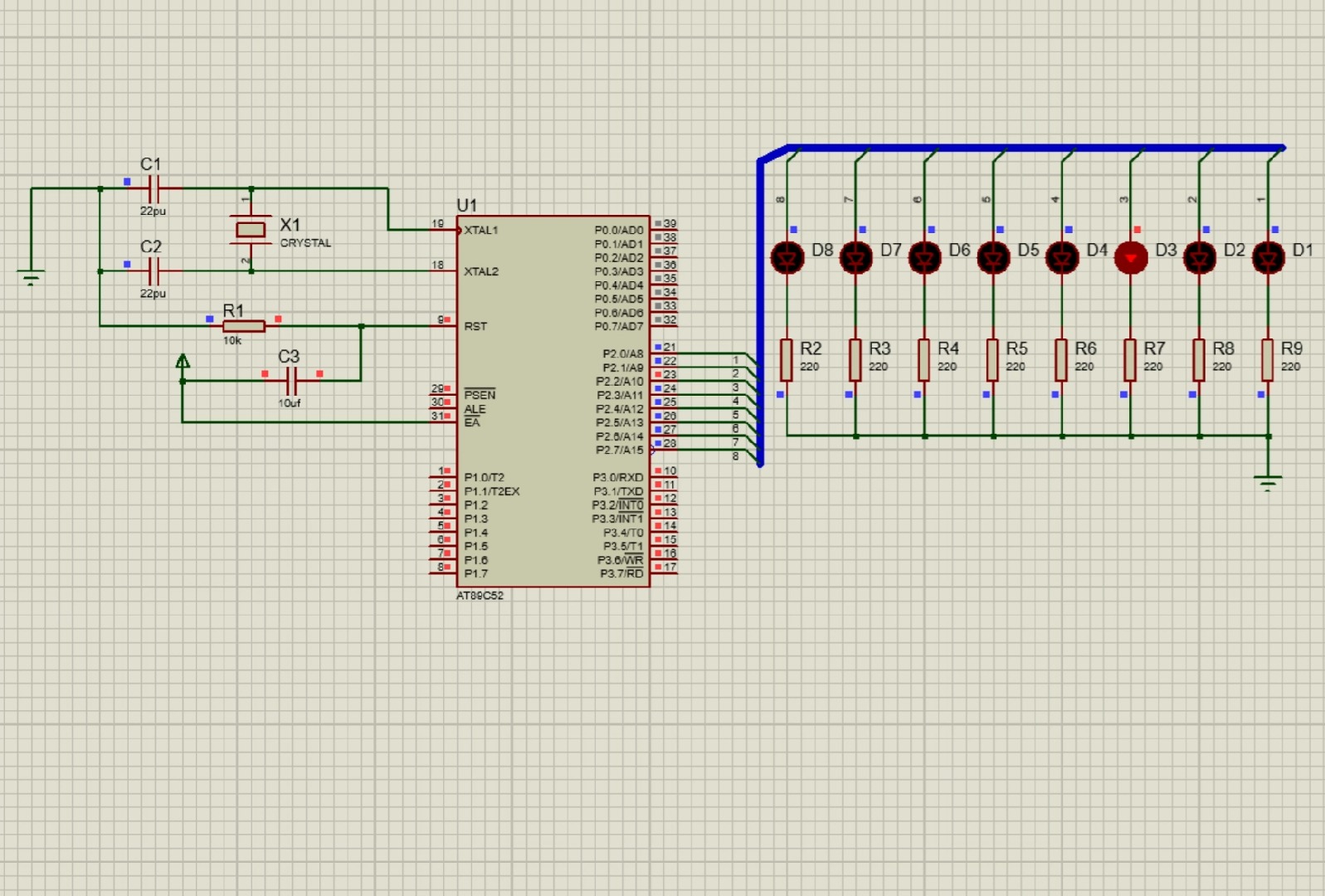Click the EA pin label
Viewport: 1325px width, 896px height.
coord(472,422)
